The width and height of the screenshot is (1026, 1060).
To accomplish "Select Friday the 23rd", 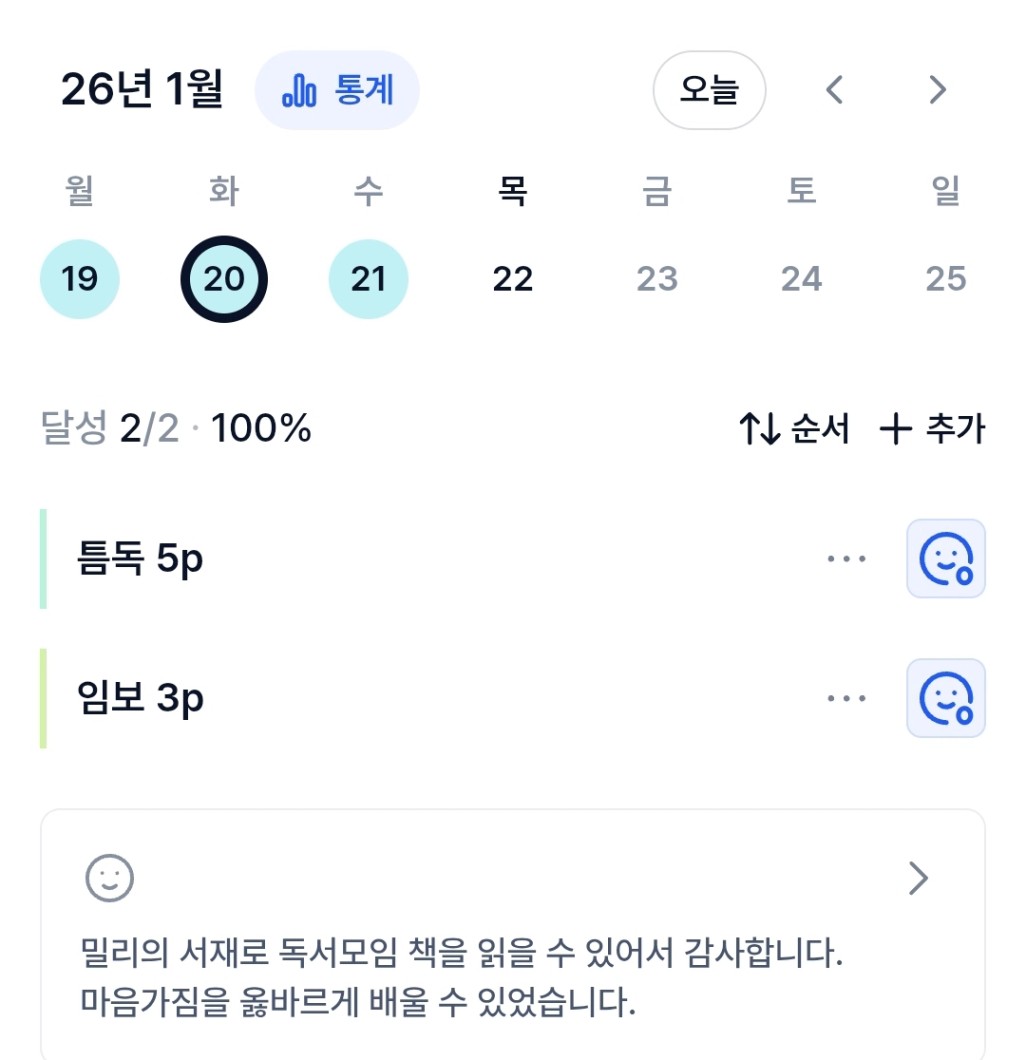I will pyautogui.click(x=657, y=279).
